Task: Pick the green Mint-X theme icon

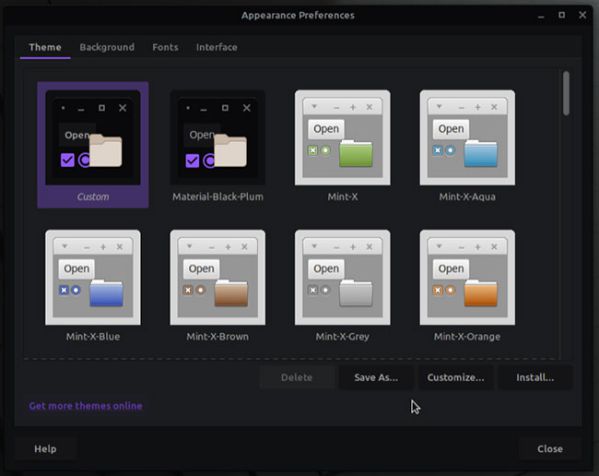Action: (x=342, y=138)
